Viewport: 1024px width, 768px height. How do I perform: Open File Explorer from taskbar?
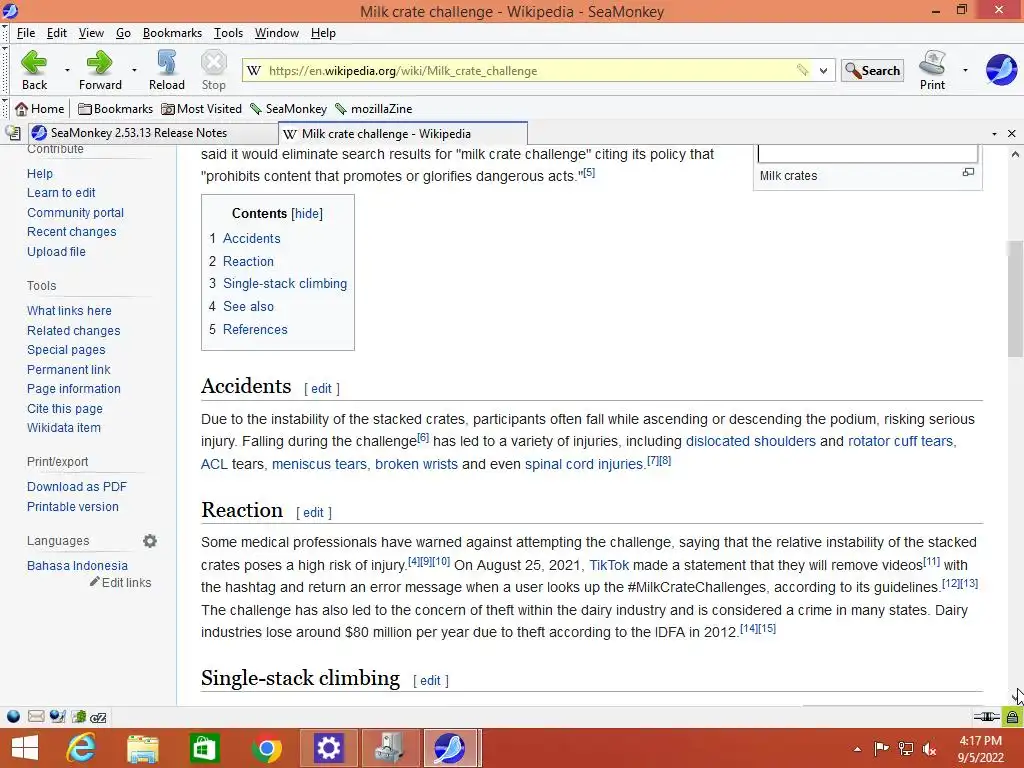point(142,748)
